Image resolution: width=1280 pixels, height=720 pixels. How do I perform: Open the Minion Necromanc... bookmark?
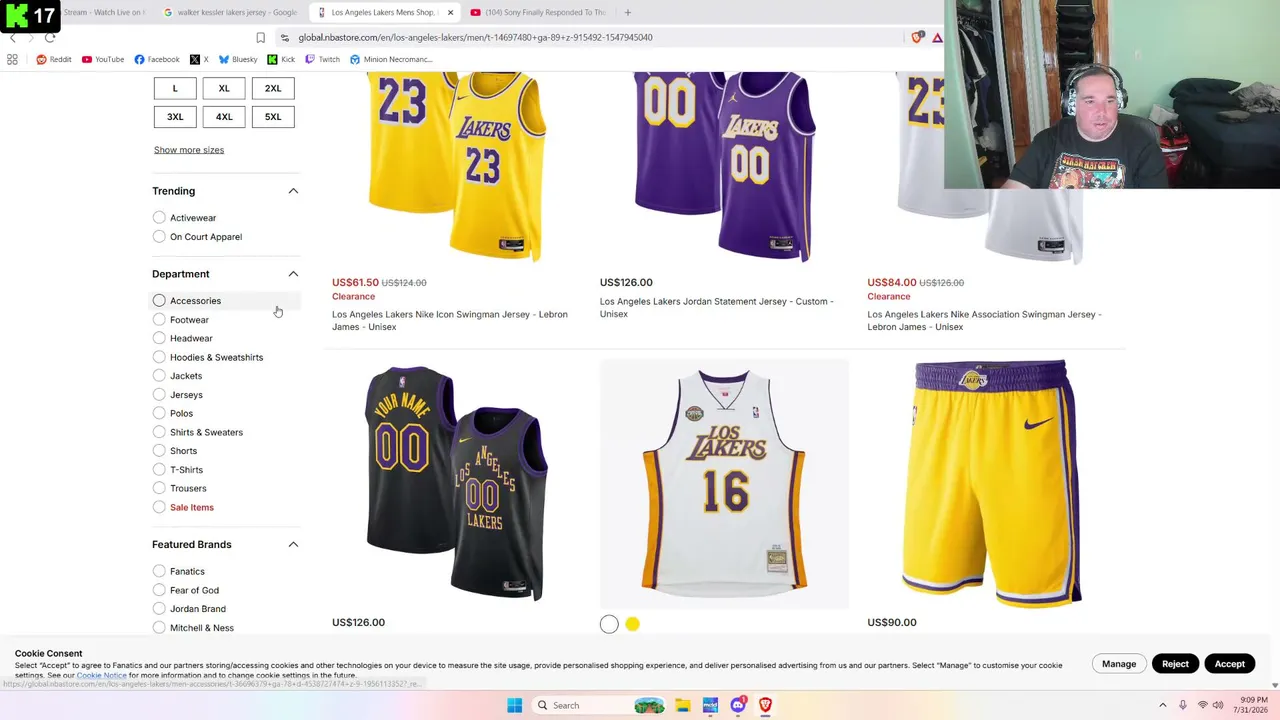(390, 59)
